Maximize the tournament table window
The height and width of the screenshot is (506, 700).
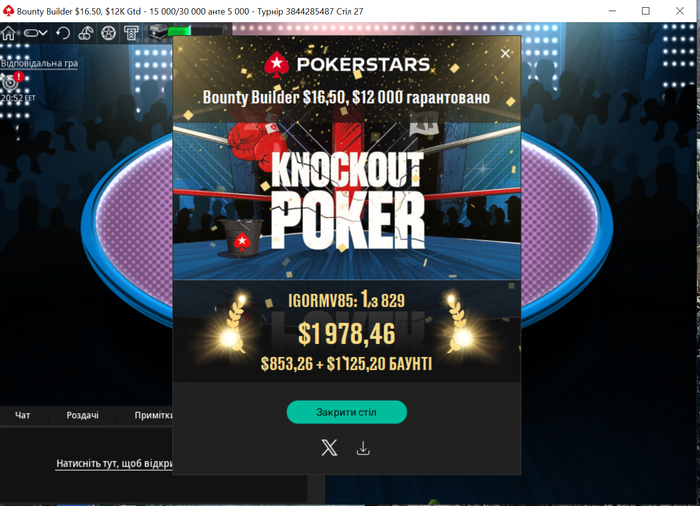[x=646, y=11]
